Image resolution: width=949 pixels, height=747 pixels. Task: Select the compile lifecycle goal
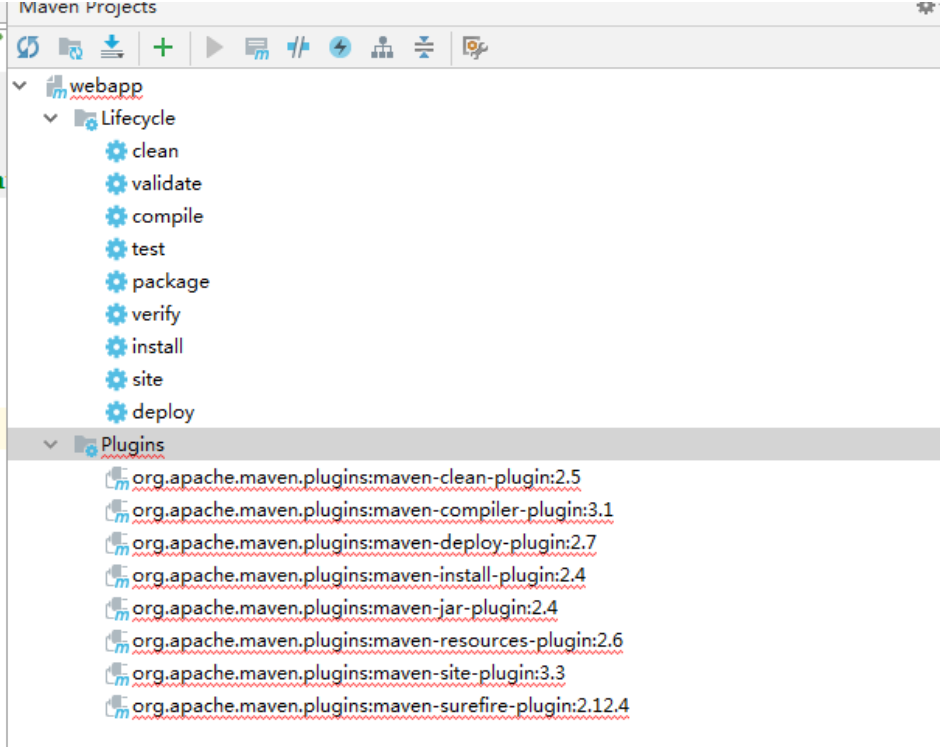168,217
